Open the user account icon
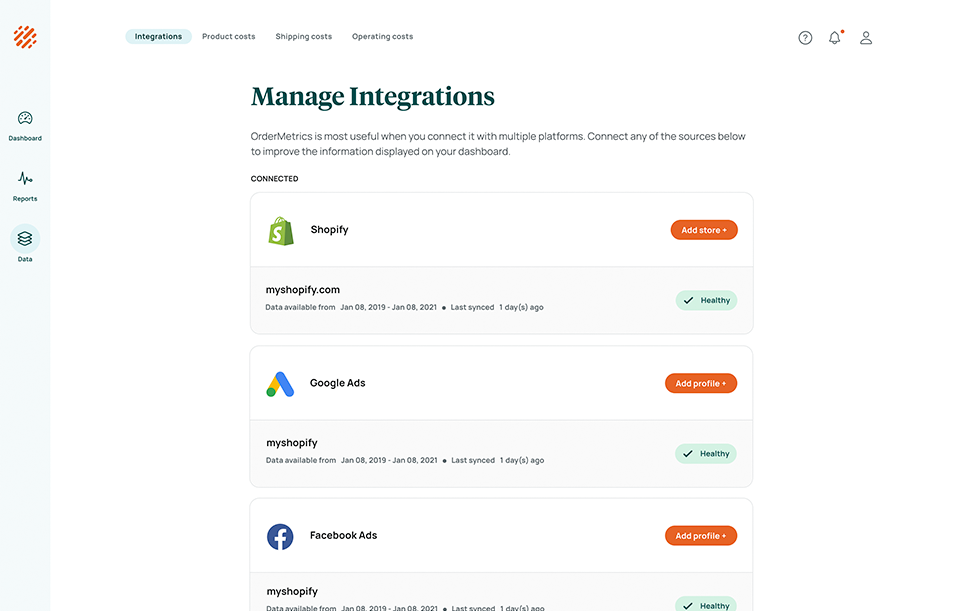 pos(866,38)
